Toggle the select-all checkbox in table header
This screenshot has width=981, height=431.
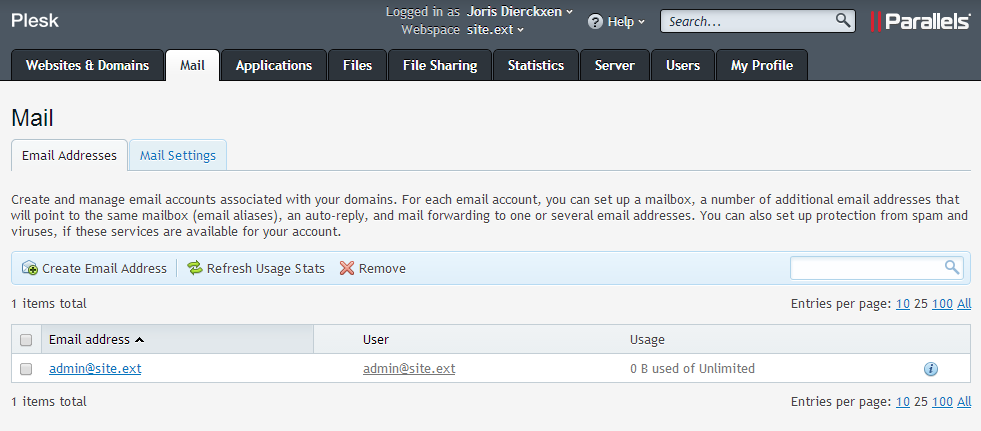point(26,340)
